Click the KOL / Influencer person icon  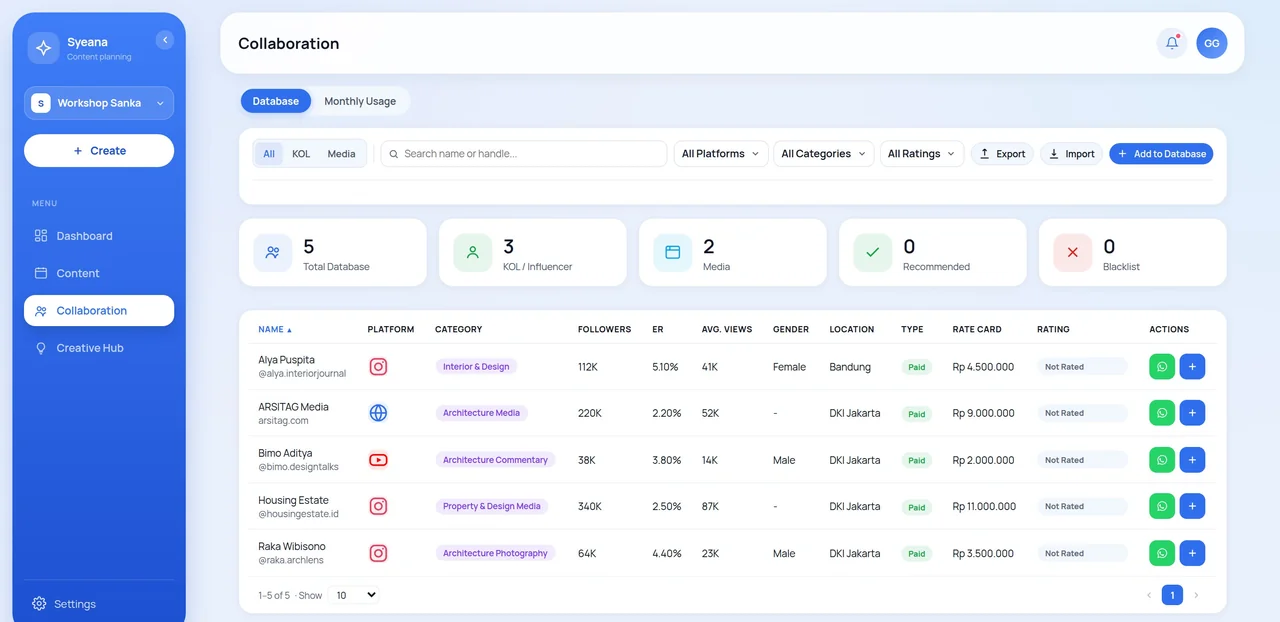pos(473,253)
